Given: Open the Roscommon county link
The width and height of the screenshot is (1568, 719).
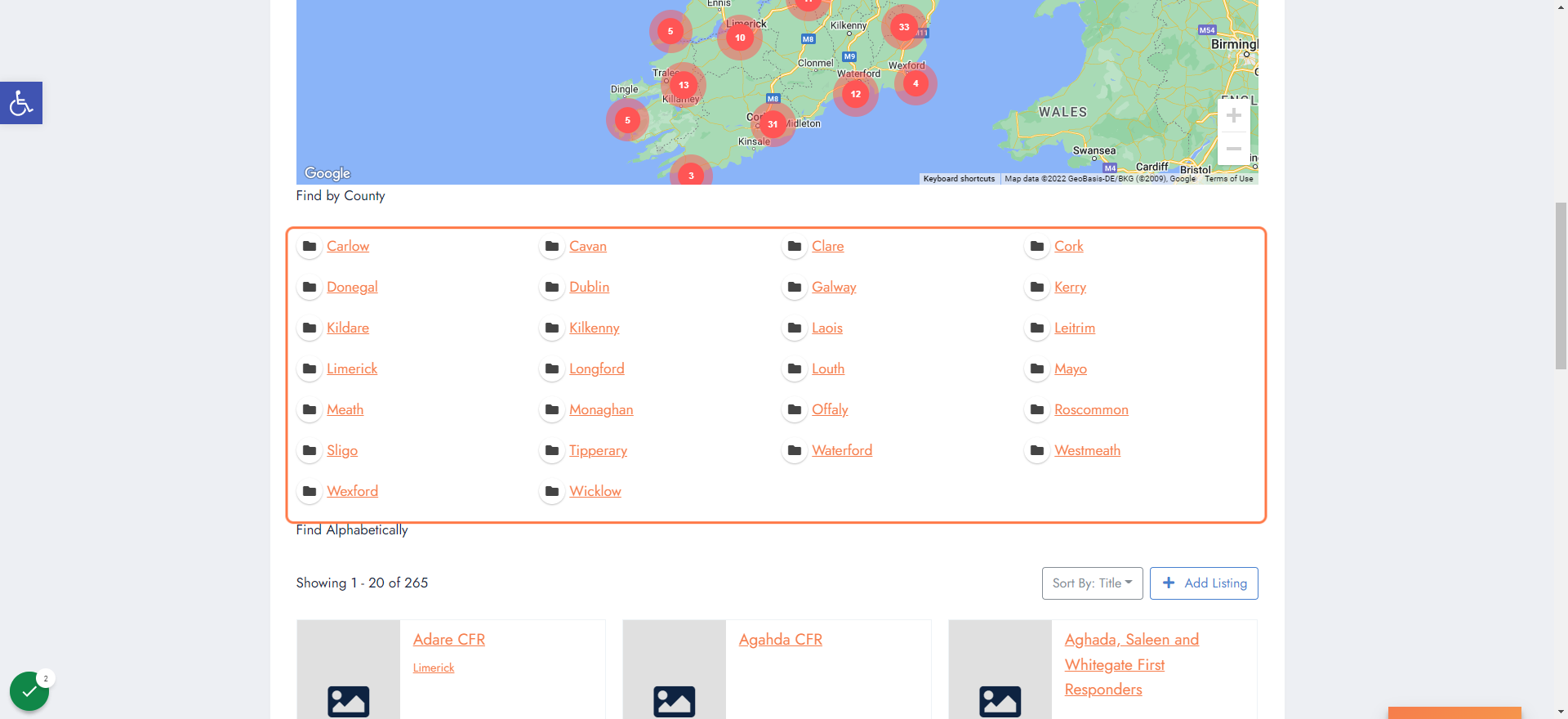Looking at the screenshot, I should tap(1091, 409).
